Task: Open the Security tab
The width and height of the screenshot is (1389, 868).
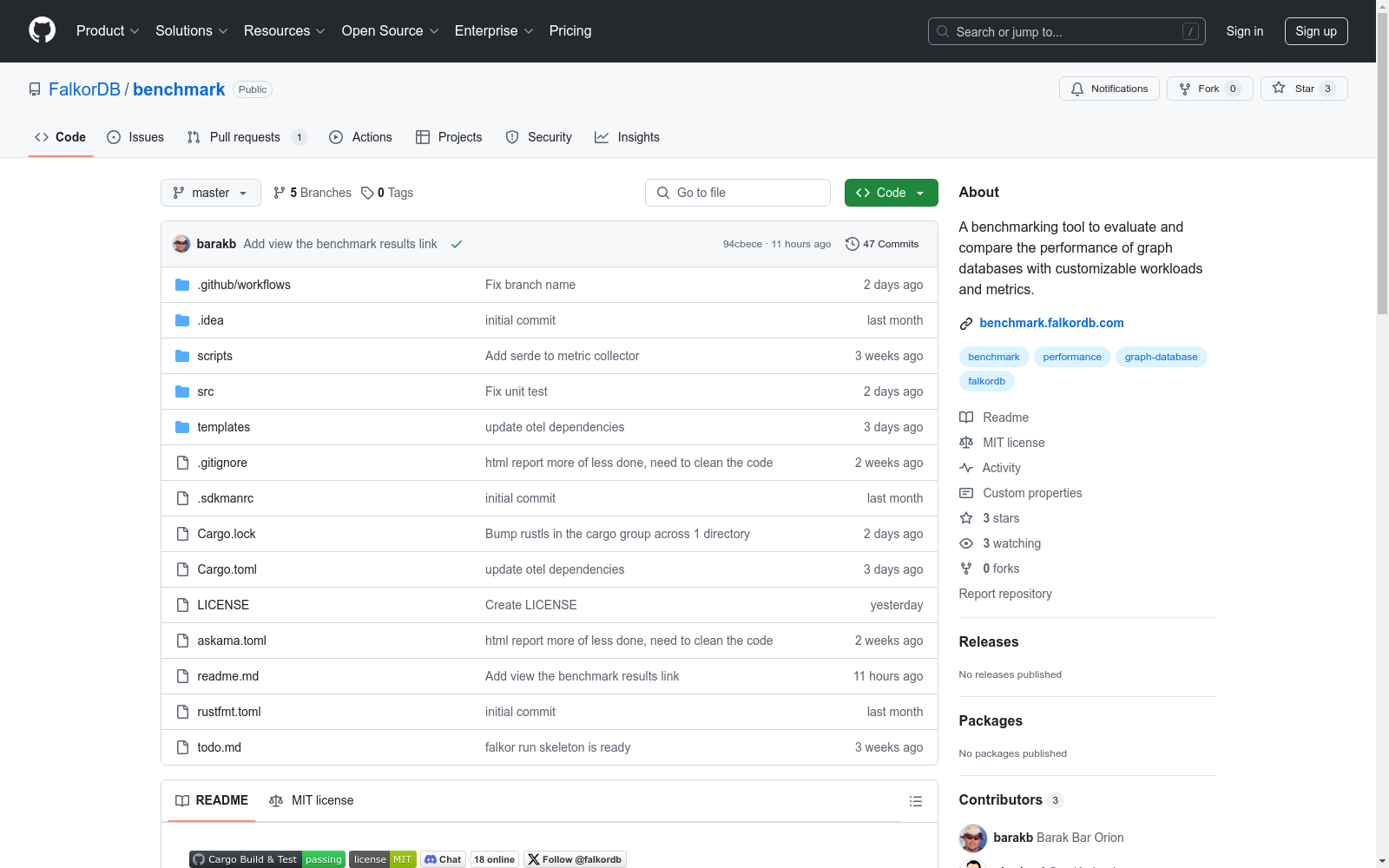Action: pos(539,137)
